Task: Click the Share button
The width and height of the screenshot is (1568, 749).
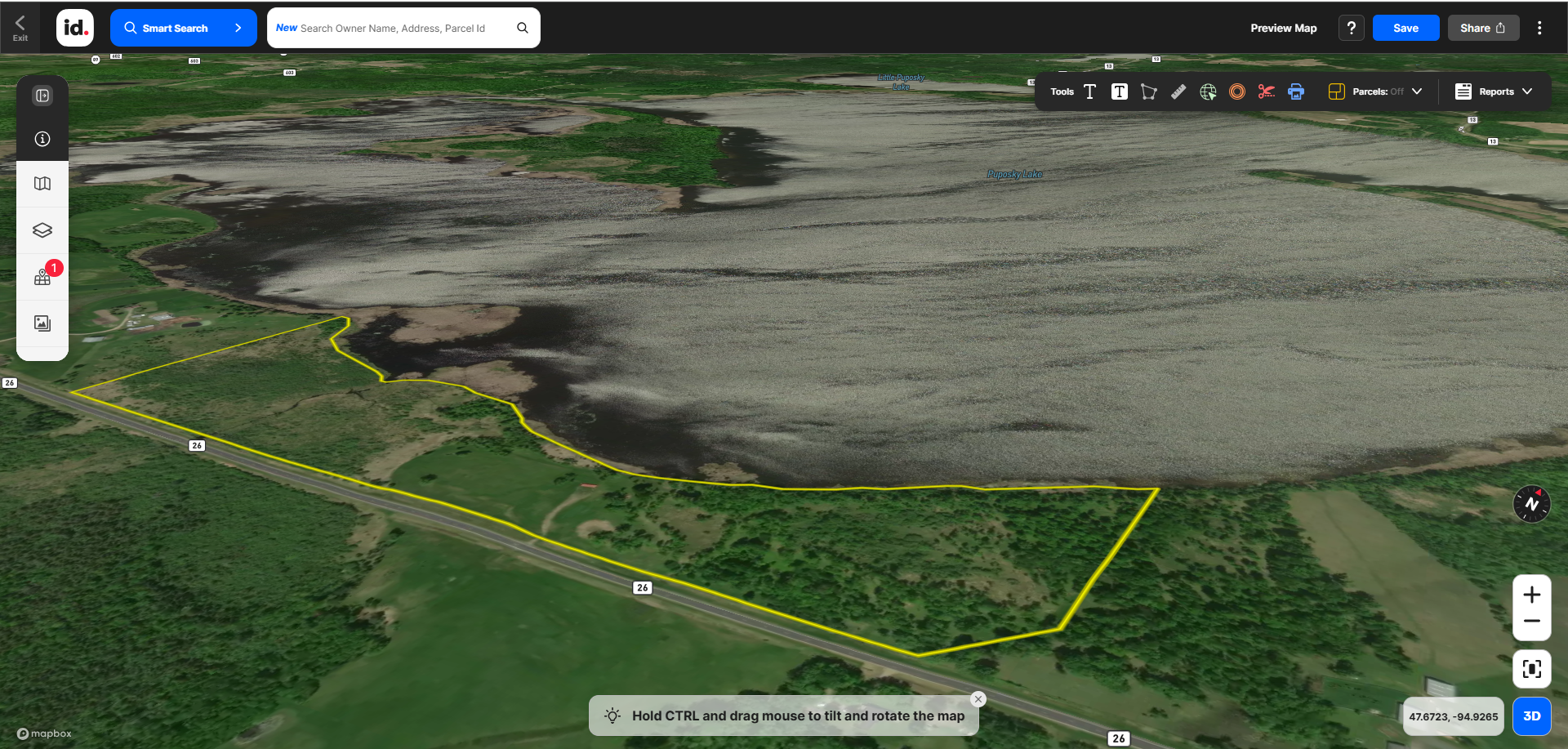Action: click(x=1483, y=28)
